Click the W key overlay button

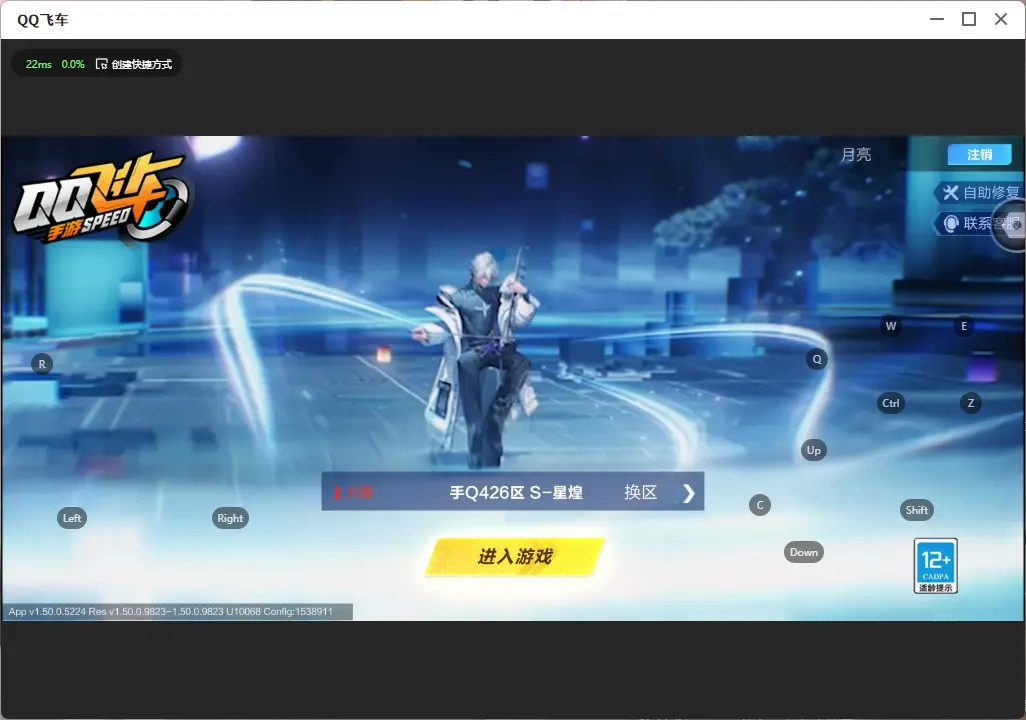click(x=891, y=326)
